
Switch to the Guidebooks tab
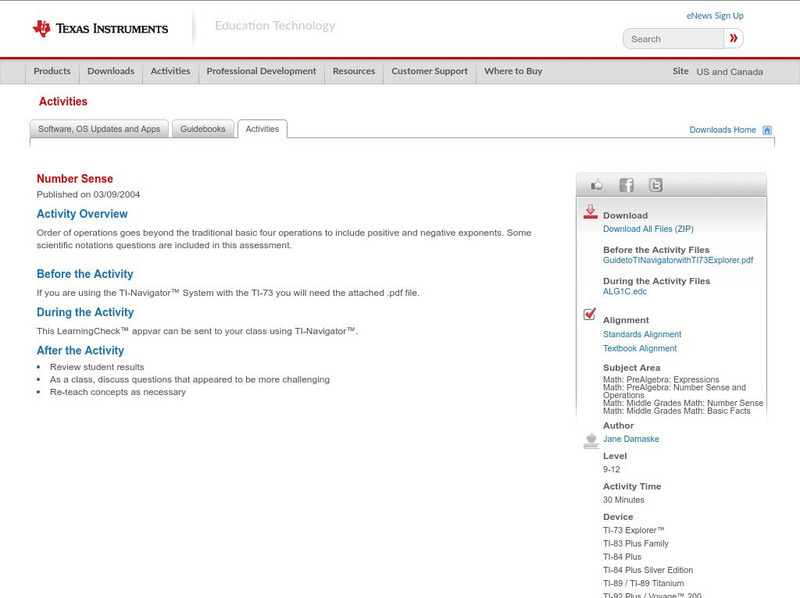(203, 129)
